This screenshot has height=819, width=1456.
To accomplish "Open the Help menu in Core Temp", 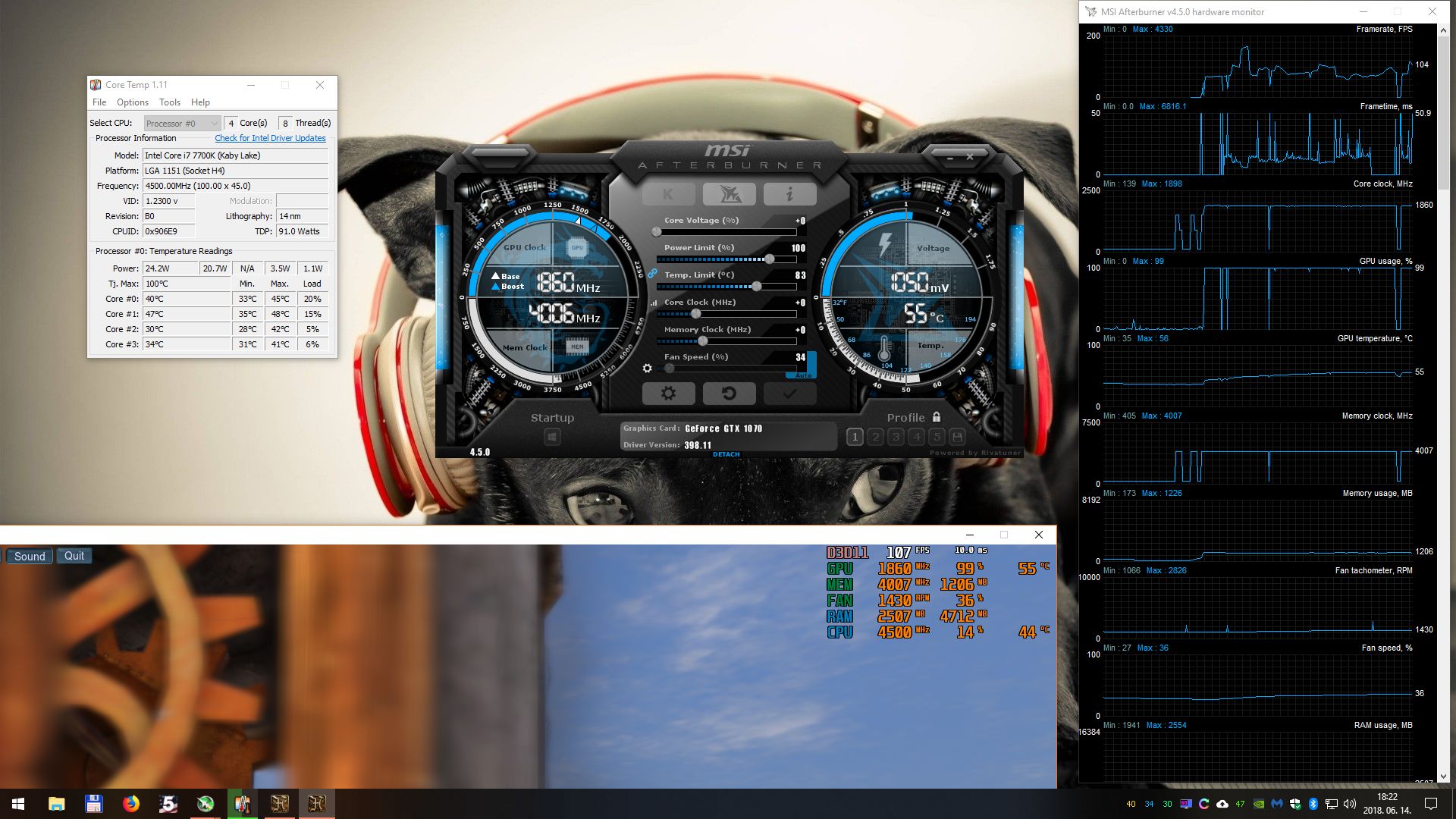I will click(x=200, y=102).
